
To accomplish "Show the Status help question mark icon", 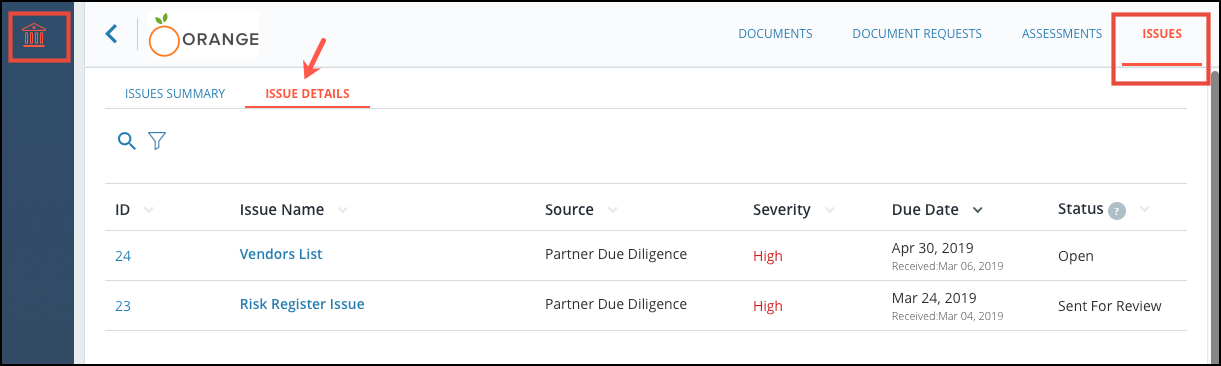I will coord(1117,211).
